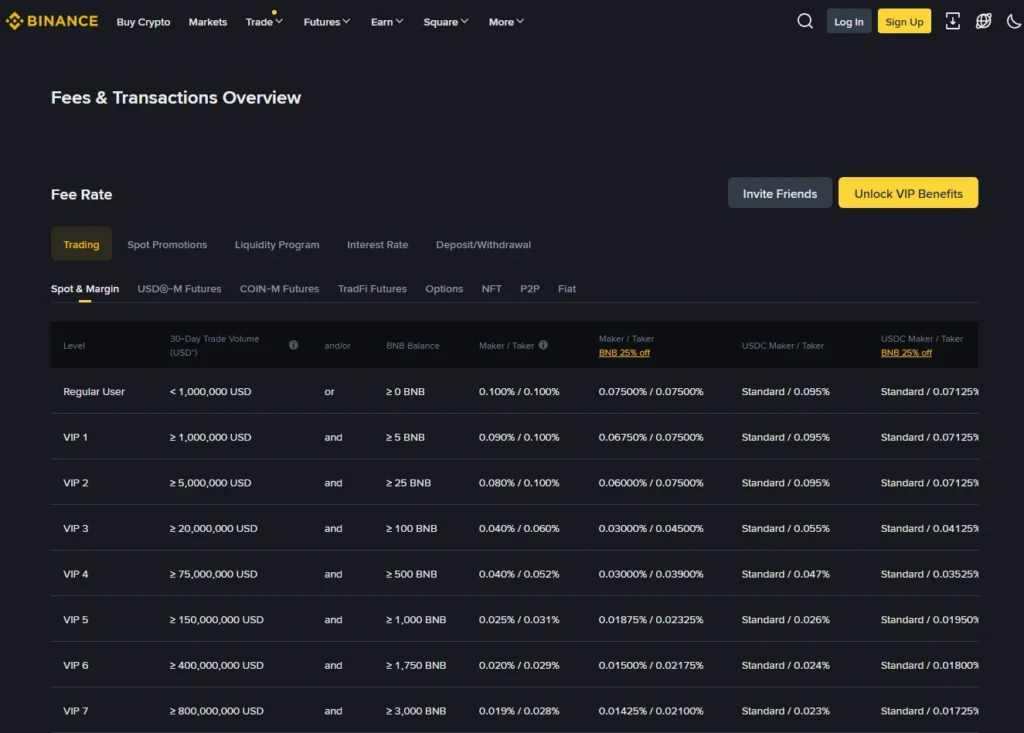Click info icon beside 30-Day Trade Volume
This screenshot has width=1024, height=733.
pyautogui.click(x=293, y=345)
